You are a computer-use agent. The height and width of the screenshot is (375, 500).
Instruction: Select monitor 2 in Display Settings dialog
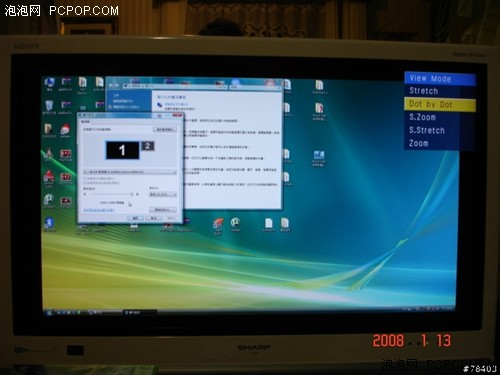tap(148, 146)
